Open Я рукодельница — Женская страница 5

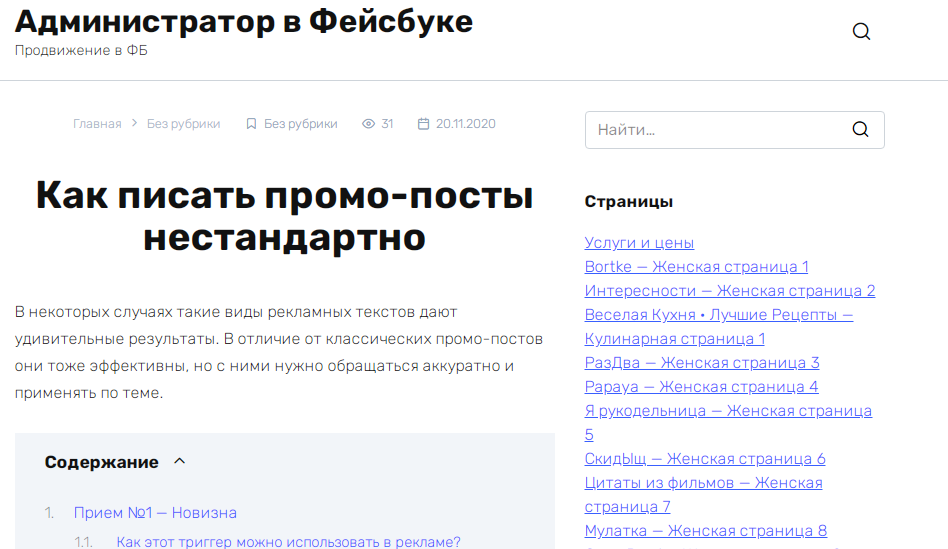(728, 423)
